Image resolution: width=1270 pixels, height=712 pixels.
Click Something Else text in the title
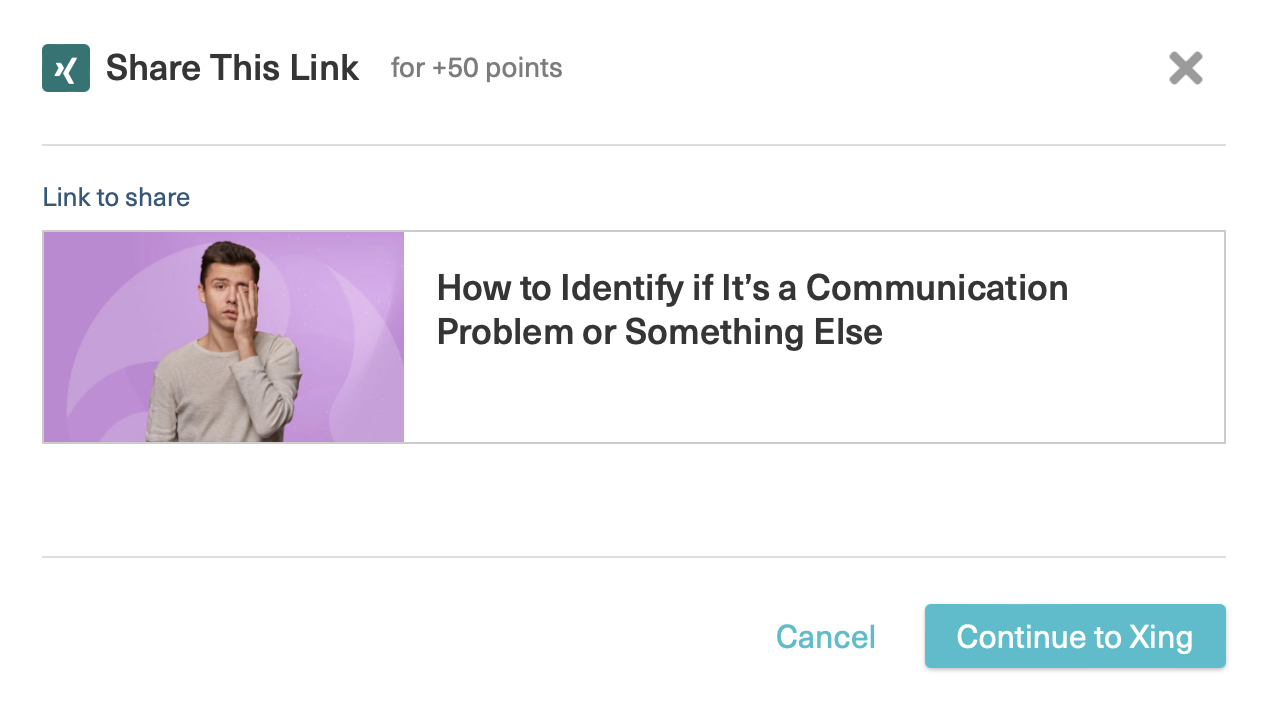(754, 332)
